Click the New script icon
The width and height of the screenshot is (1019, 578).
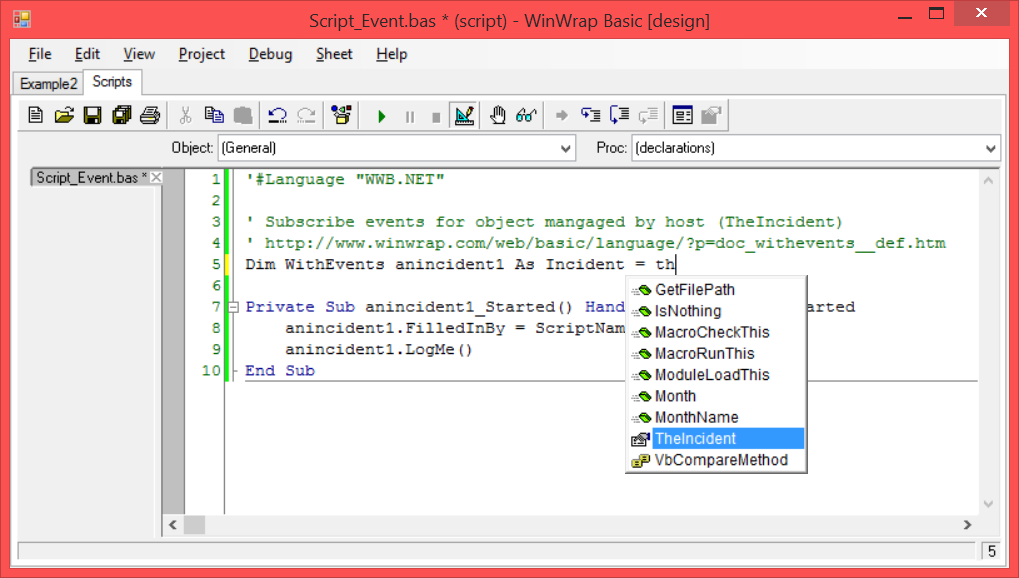36,116
